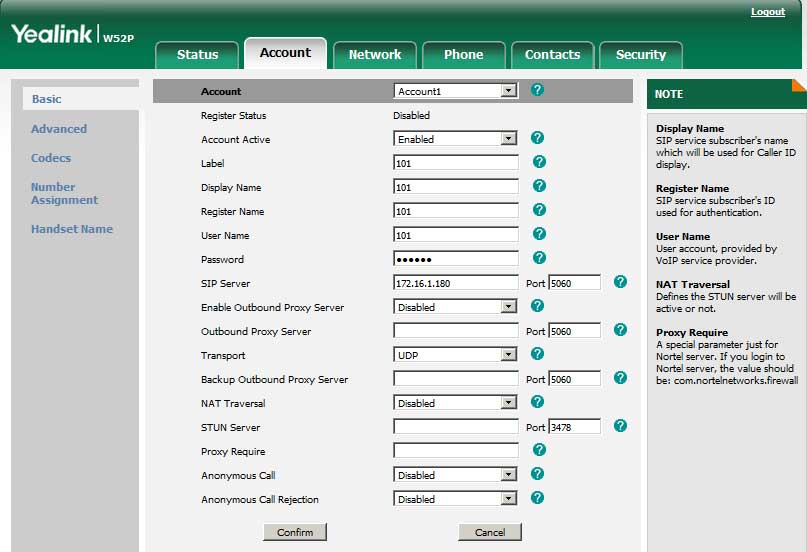Image resolution: width=807 pixels, height=552 pixels.
Task: Click help icon for Transport
Action: click(537, 354)
